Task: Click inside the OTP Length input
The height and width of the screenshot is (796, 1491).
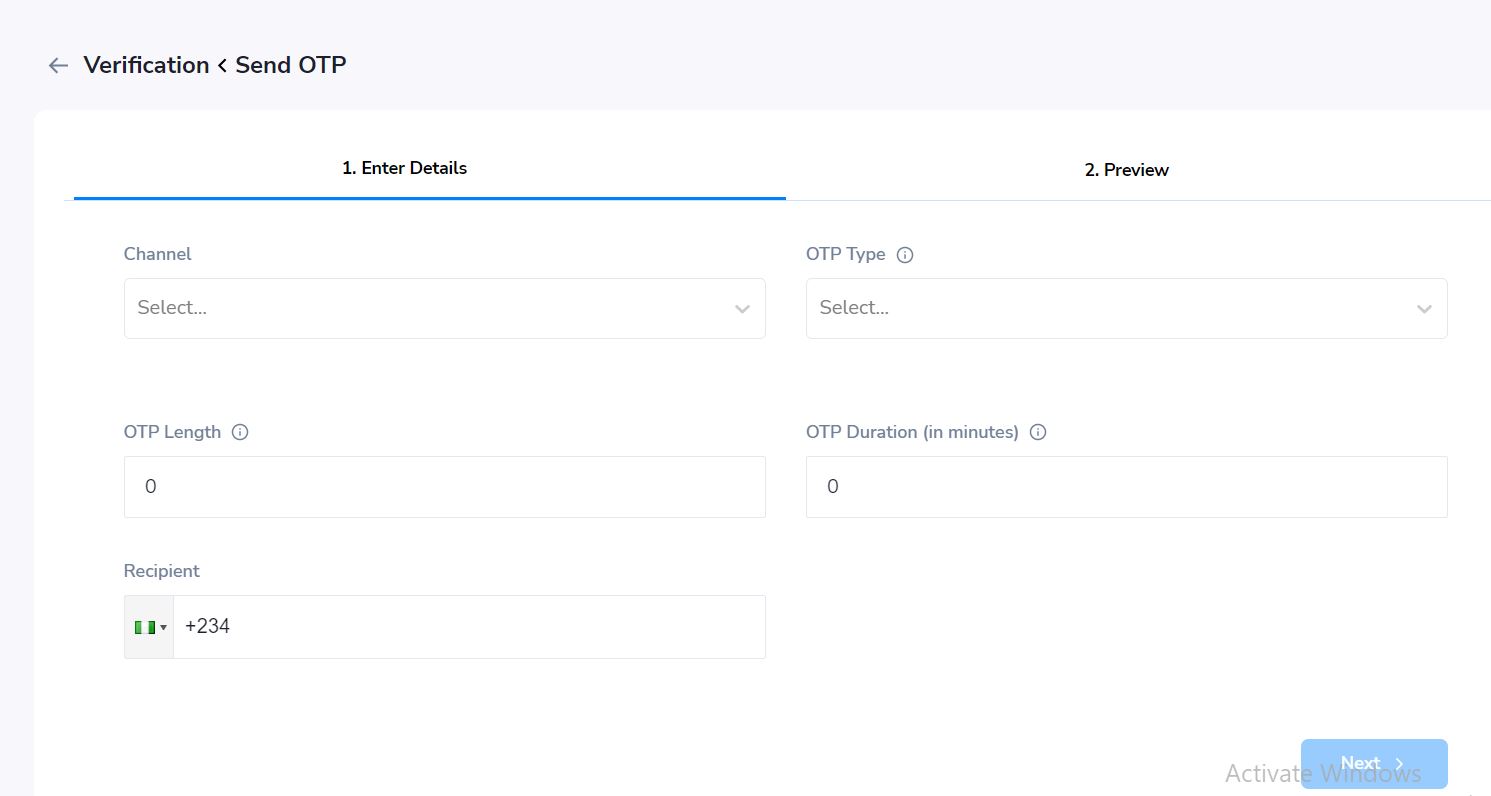Action: (445, 487)
